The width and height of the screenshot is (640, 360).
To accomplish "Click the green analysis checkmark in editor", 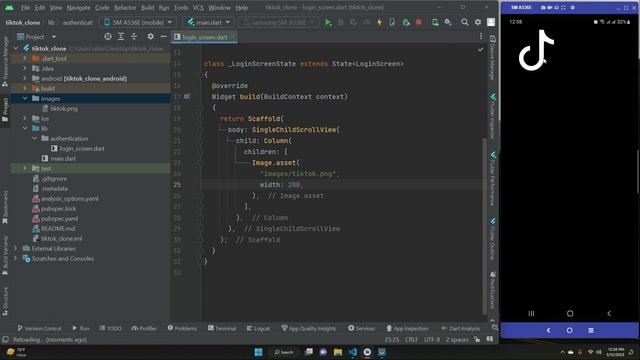I will (x=480, y=50).
